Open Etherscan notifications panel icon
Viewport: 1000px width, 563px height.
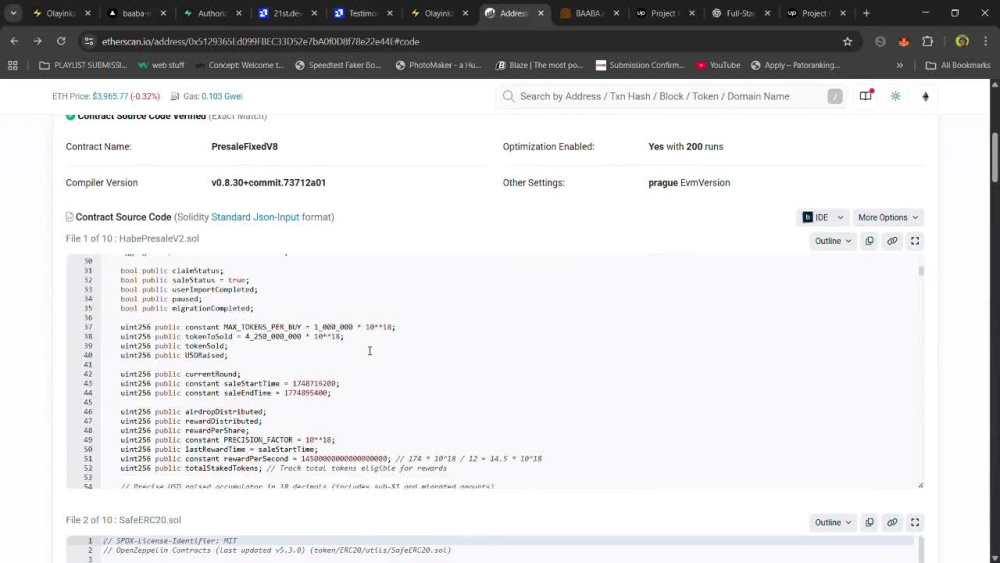click(865, 96)
